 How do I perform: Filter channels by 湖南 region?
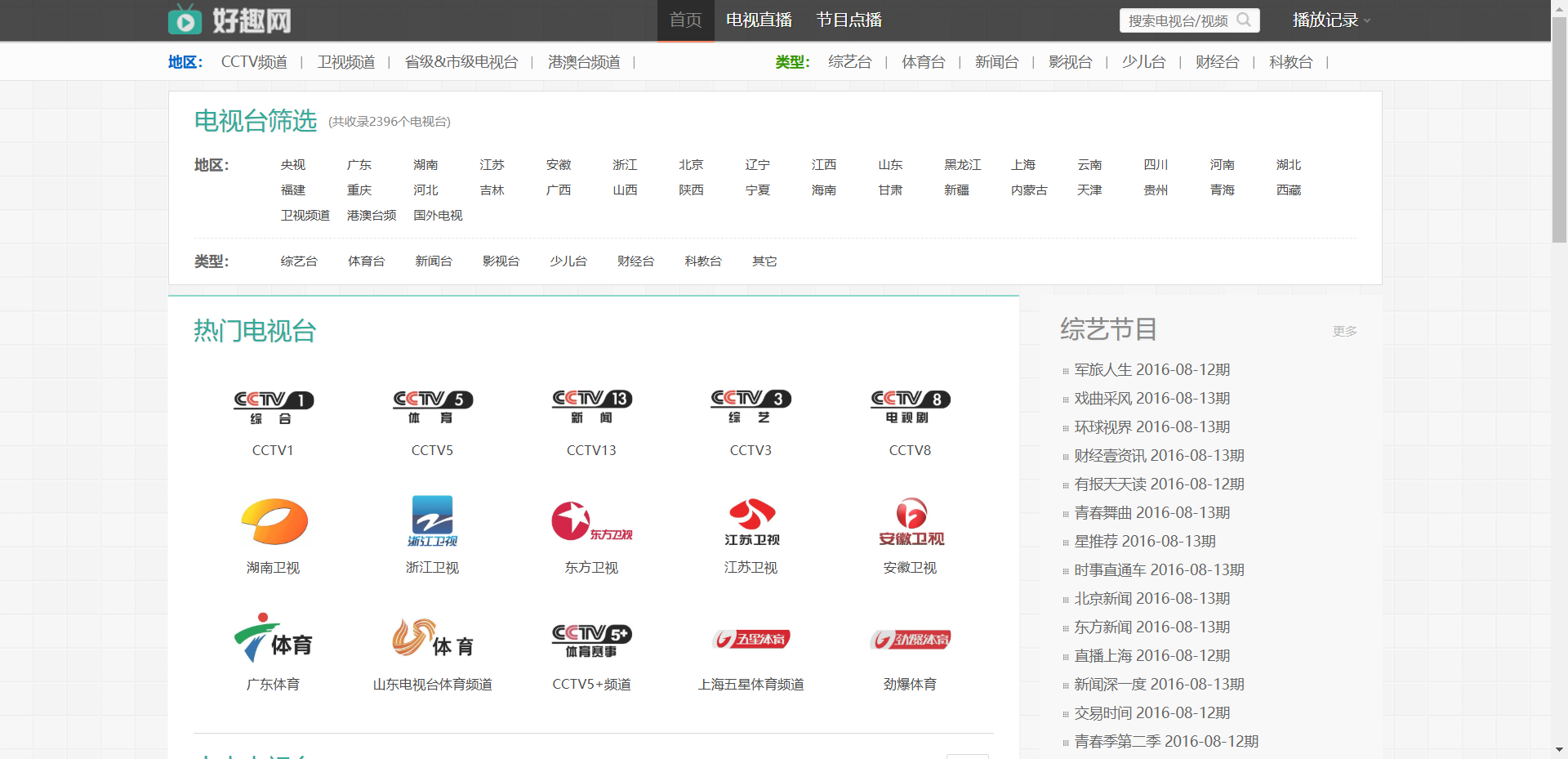[x=425, y=164]
